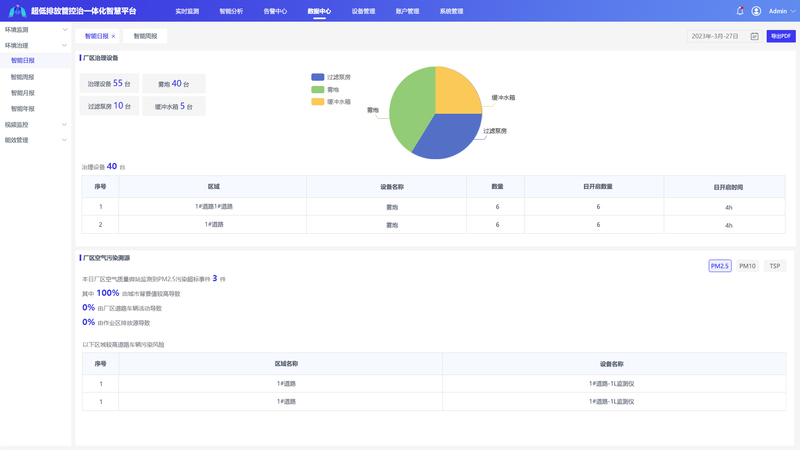800x450 pixels.
Task: Toggle 缓冲水箱 legend item in chart
Action: 331,101
